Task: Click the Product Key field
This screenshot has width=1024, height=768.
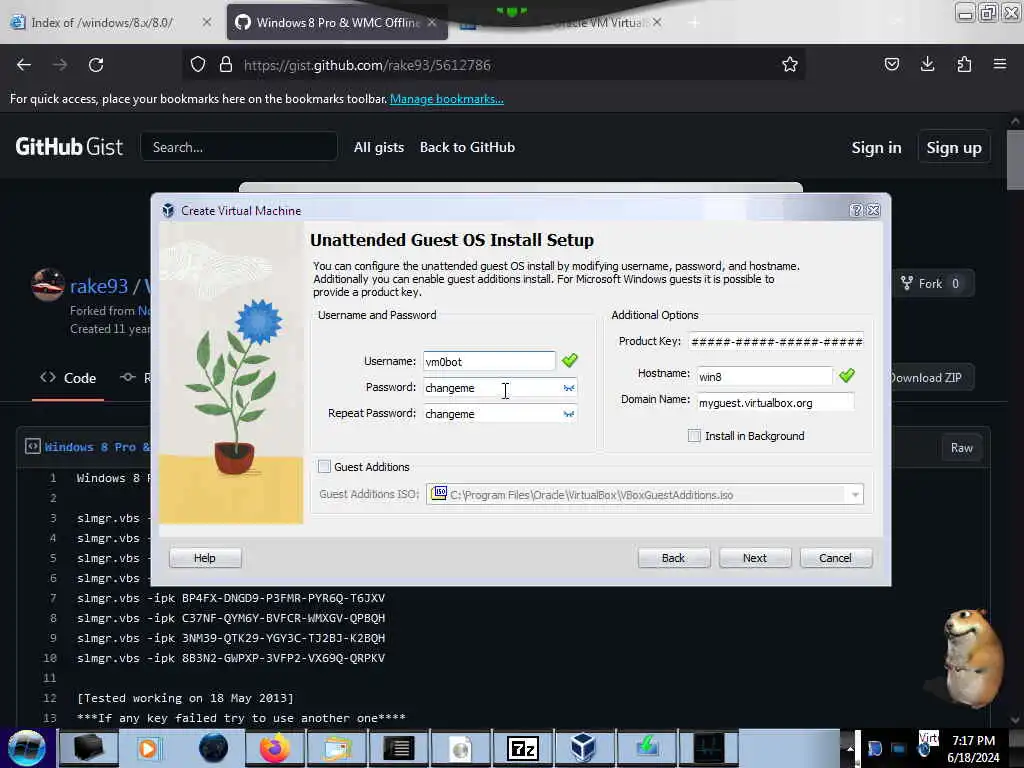Action: (x=777, y=342)
